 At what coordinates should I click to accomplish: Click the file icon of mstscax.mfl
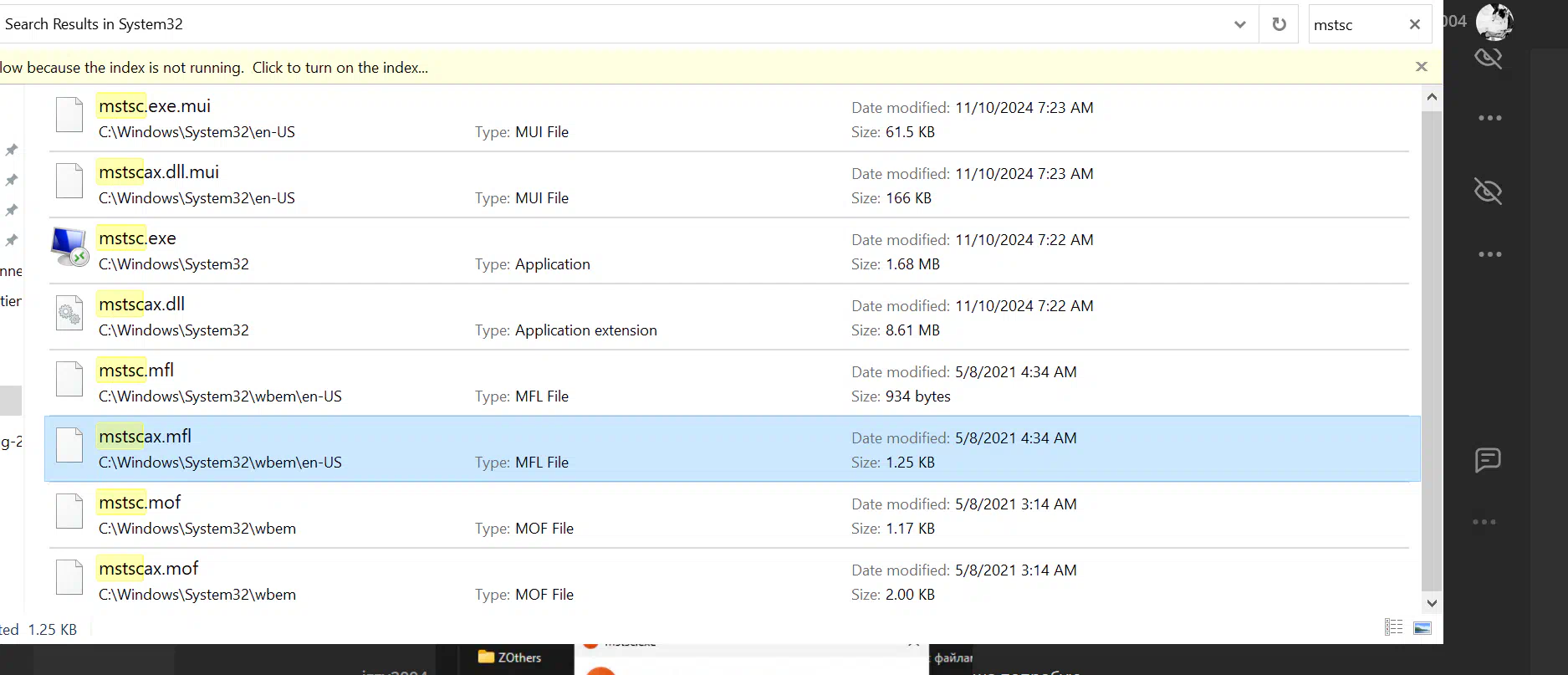tap(69, 445)
